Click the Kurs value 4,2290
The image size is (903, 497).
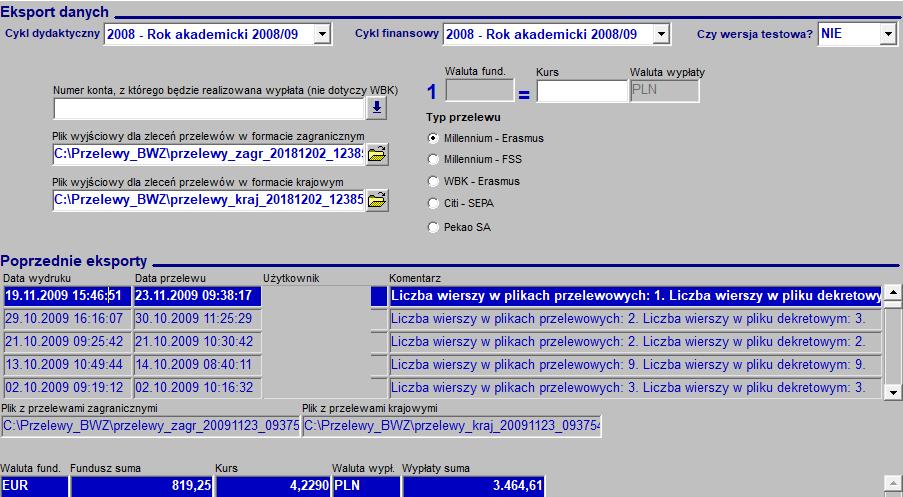coord(273,486)
